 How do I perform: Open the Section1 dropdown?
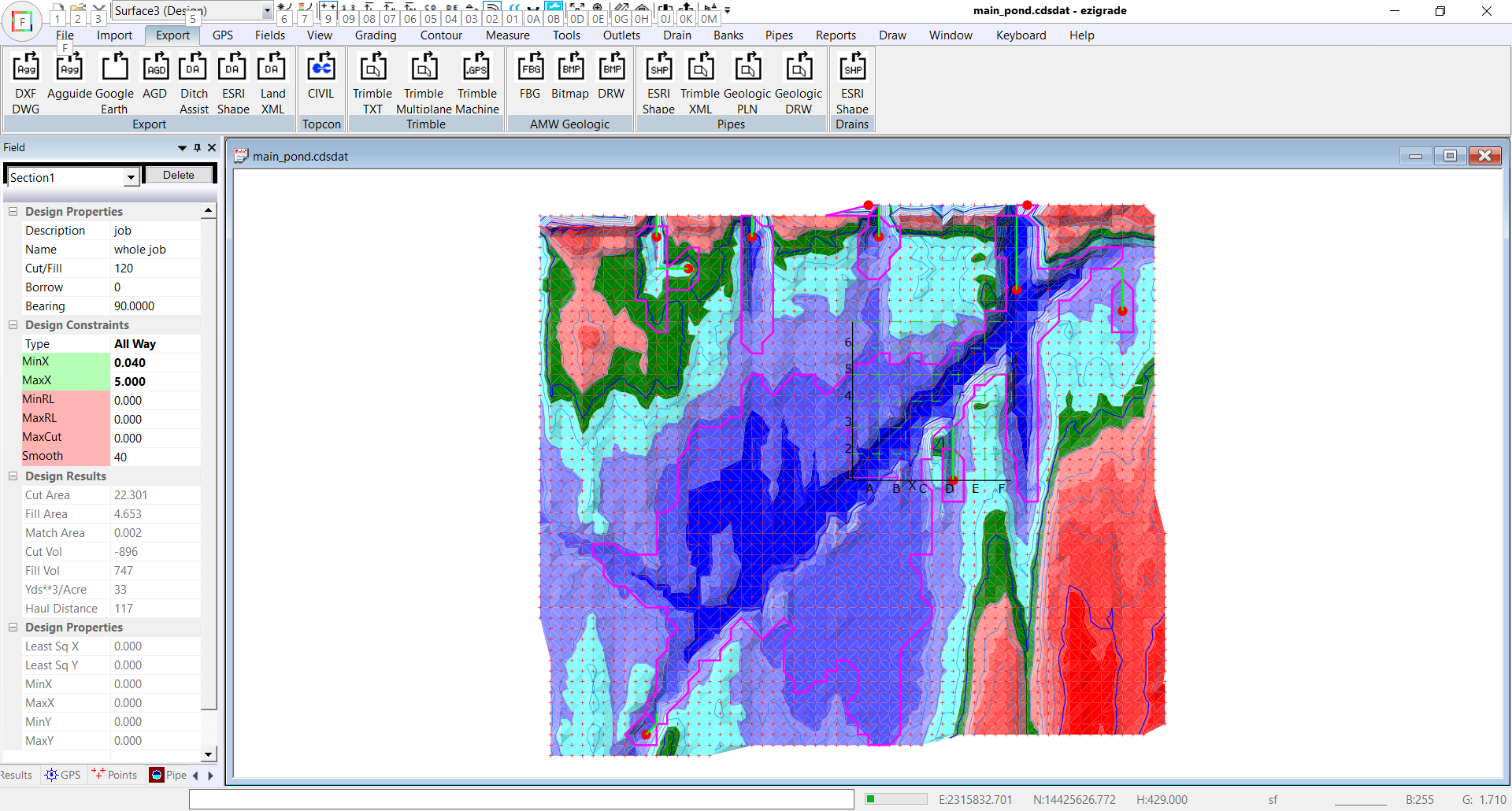[131, 178]
